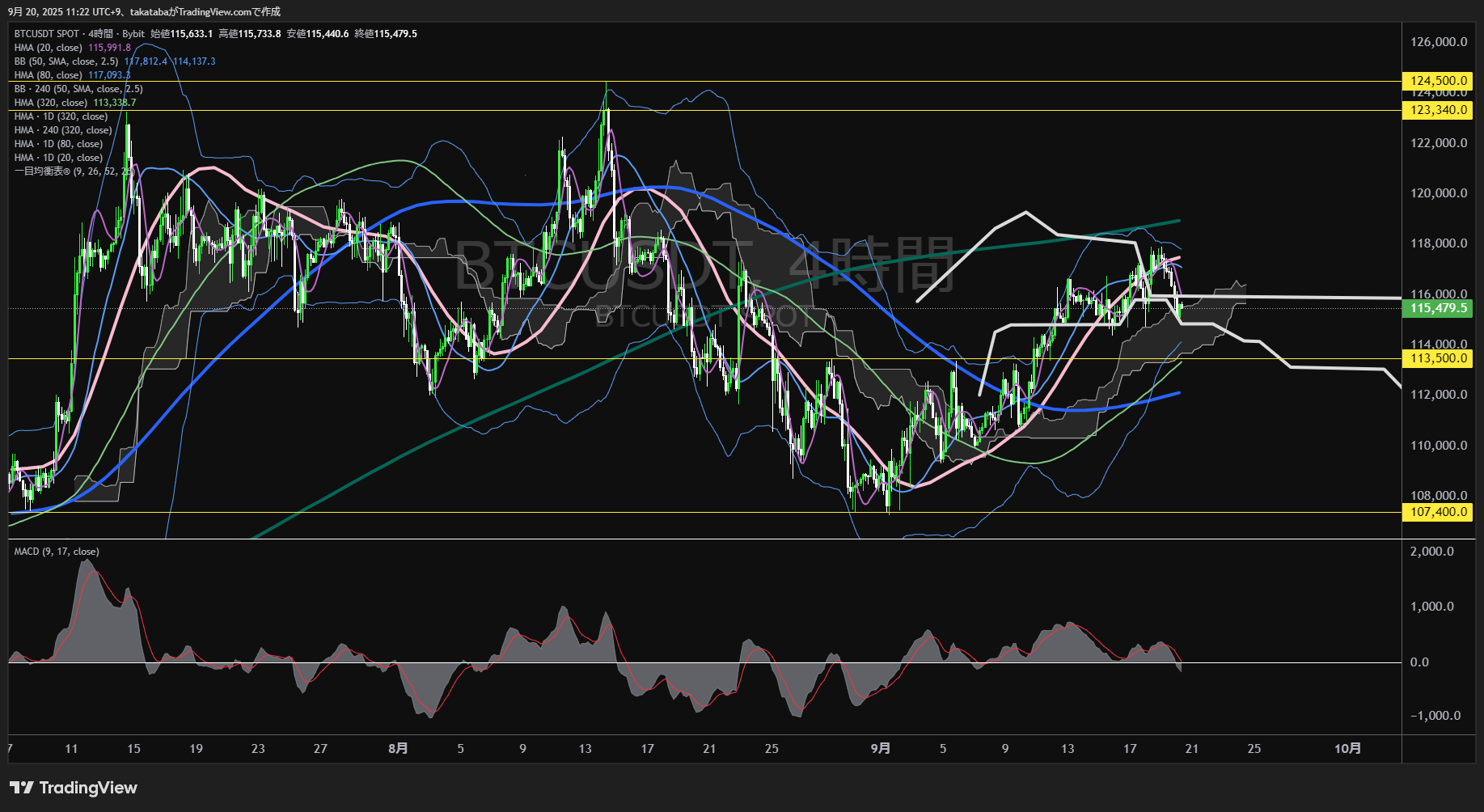
Task: Click the MACD 1,000.0 axis value
Action: click(x=1432, y=607)
